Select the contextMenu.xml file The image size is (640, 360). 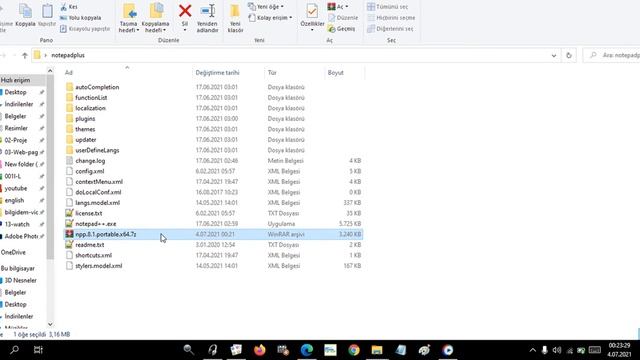tap(99, 182)
